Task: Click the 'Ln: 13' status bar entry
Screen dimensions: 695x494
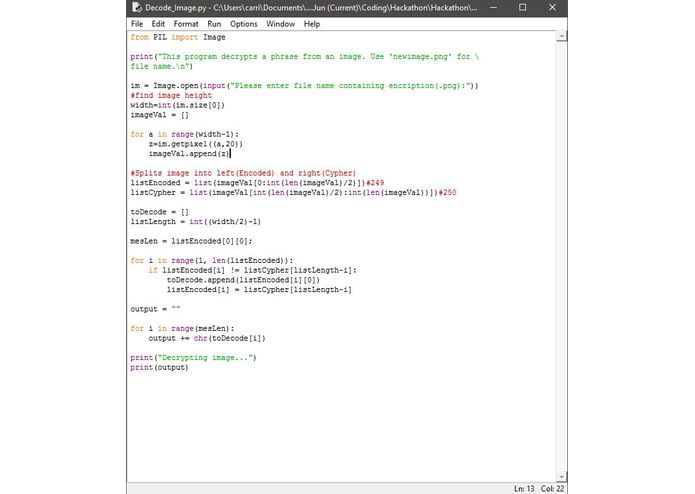Action: click(524, 488)
